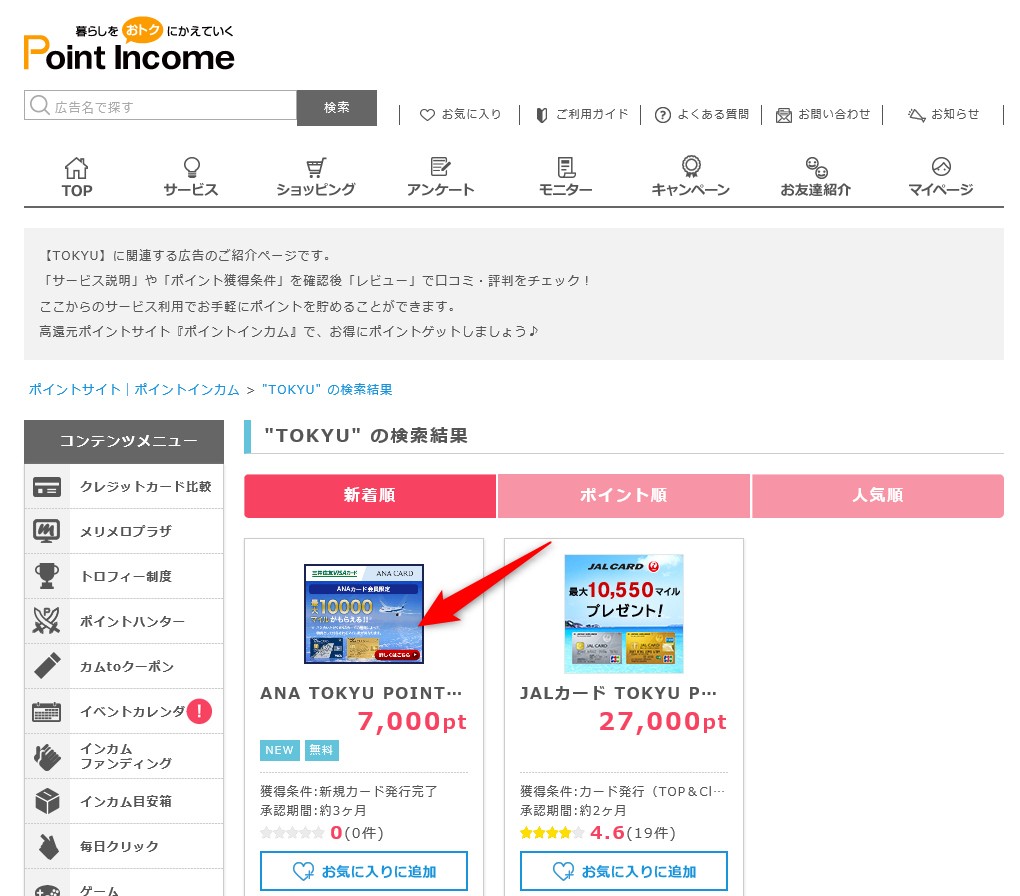Click the gauge icon above マイページ
The height and width of the screenshot is (896, 1020).
(941, 167)
